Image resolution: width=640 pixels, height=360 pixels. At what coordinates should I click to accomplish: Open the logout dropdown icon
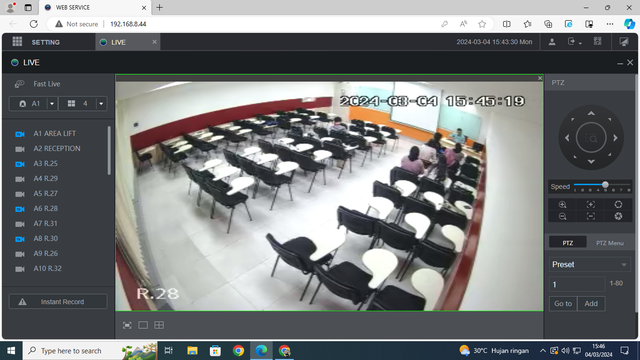coord(574,42)
